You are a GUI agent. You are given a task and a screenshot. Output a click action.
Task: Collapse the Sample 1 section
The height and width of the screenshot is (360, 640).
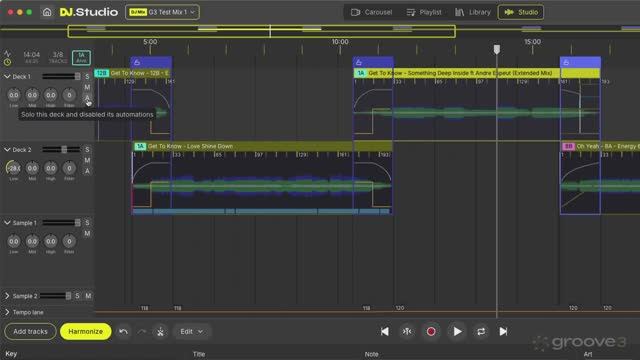point(7,223)
